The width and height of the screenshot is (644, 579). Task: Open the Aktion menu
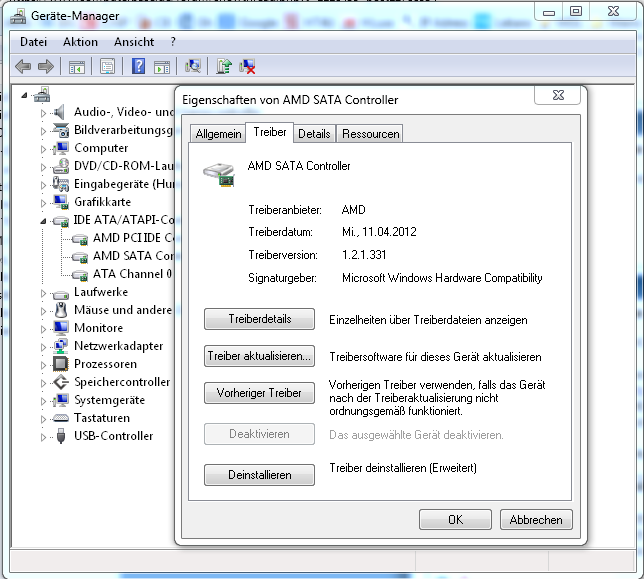pyautogui.click(x=80, y=42)
